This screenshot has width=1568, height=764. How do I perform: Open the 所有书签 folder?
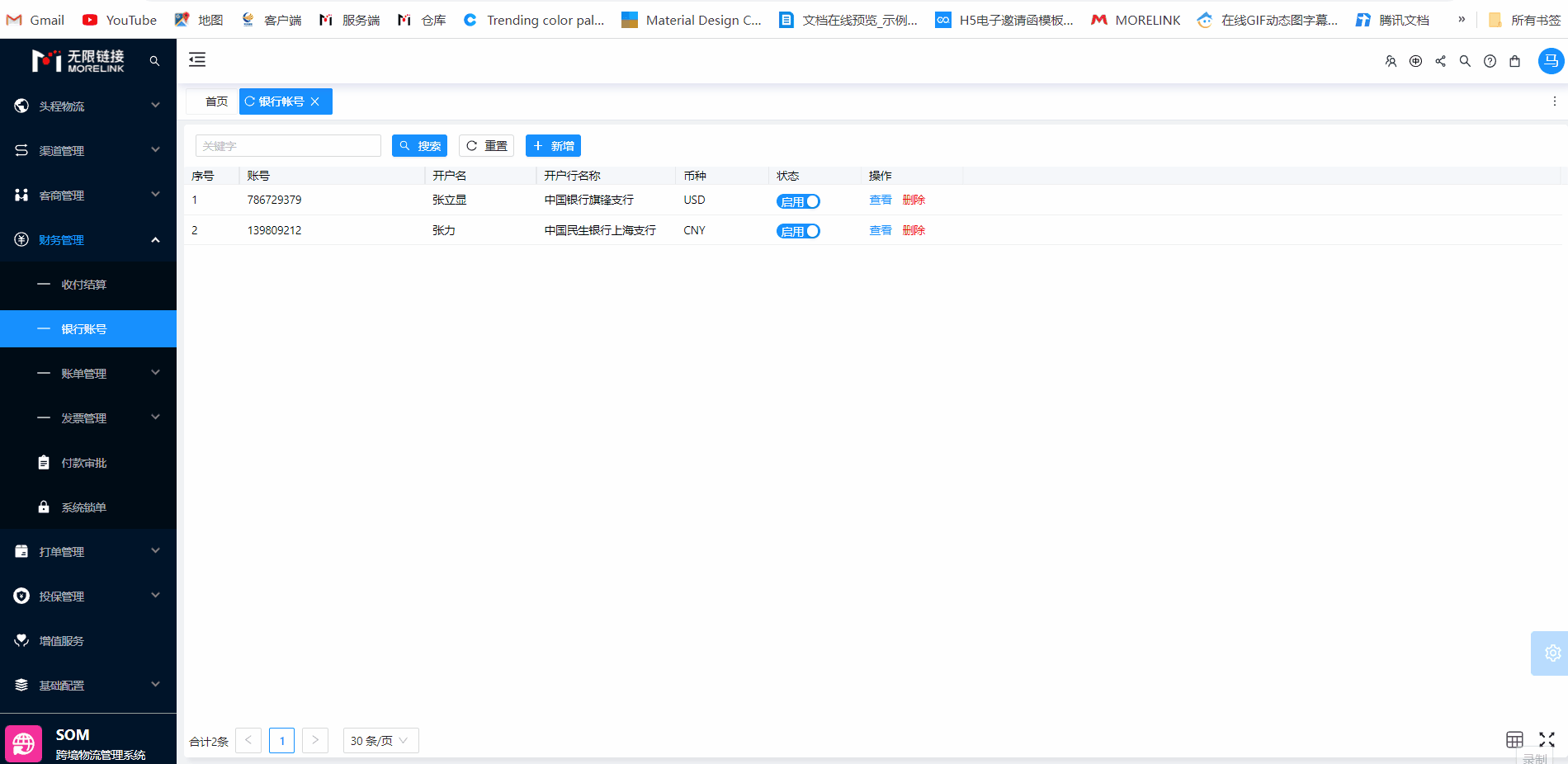click(1524, 20)
